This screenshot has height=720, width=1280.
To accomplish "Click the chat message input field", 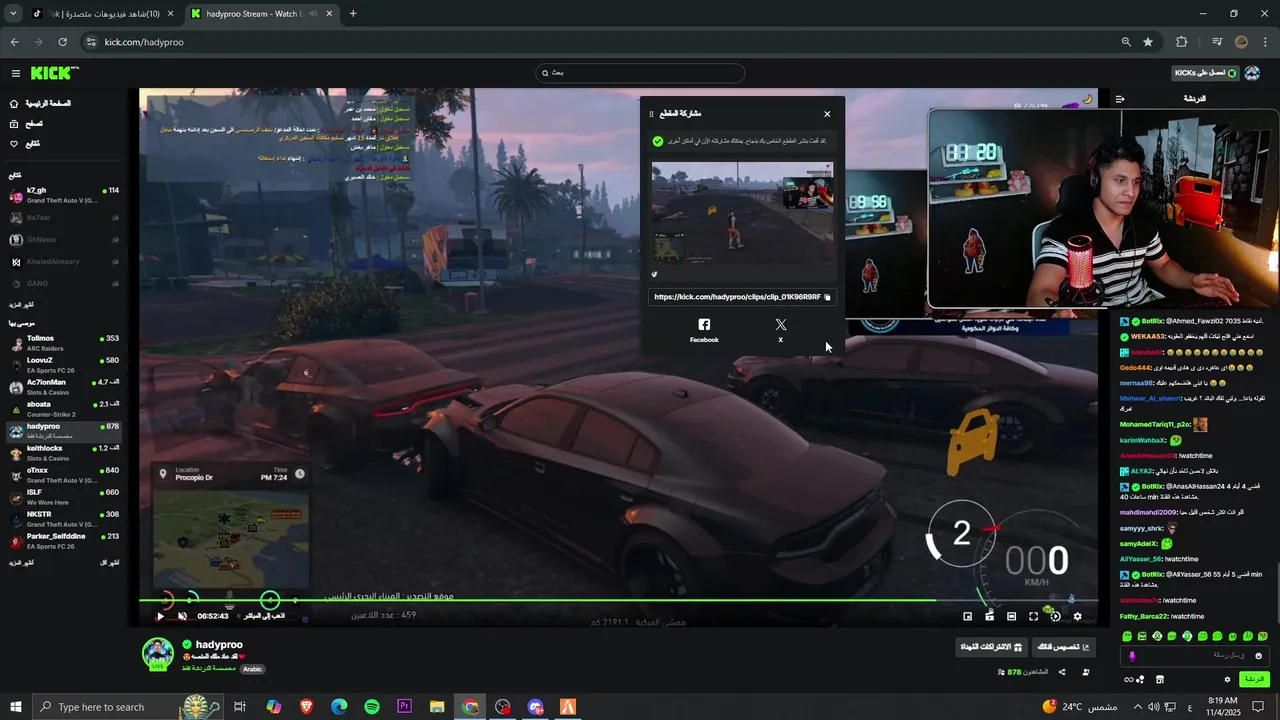I will 1195,656.
